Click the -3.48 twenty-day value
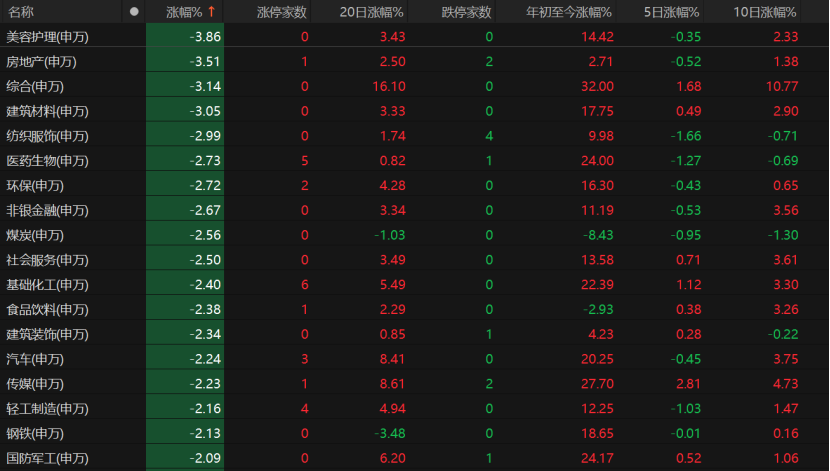 [390, 433]
